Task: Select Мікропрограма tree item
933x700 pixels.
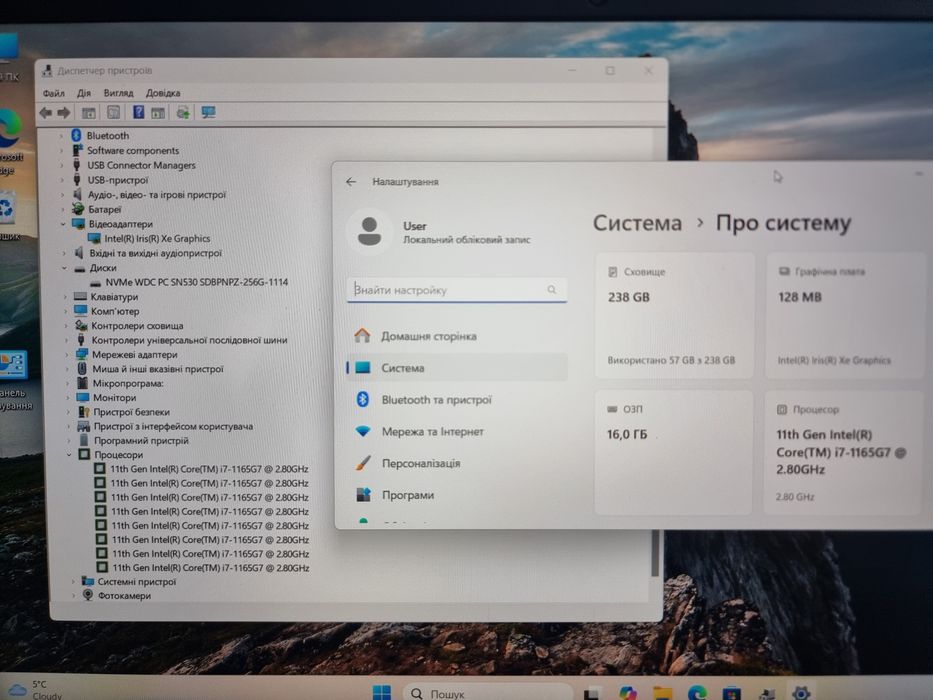Action: 128,383
